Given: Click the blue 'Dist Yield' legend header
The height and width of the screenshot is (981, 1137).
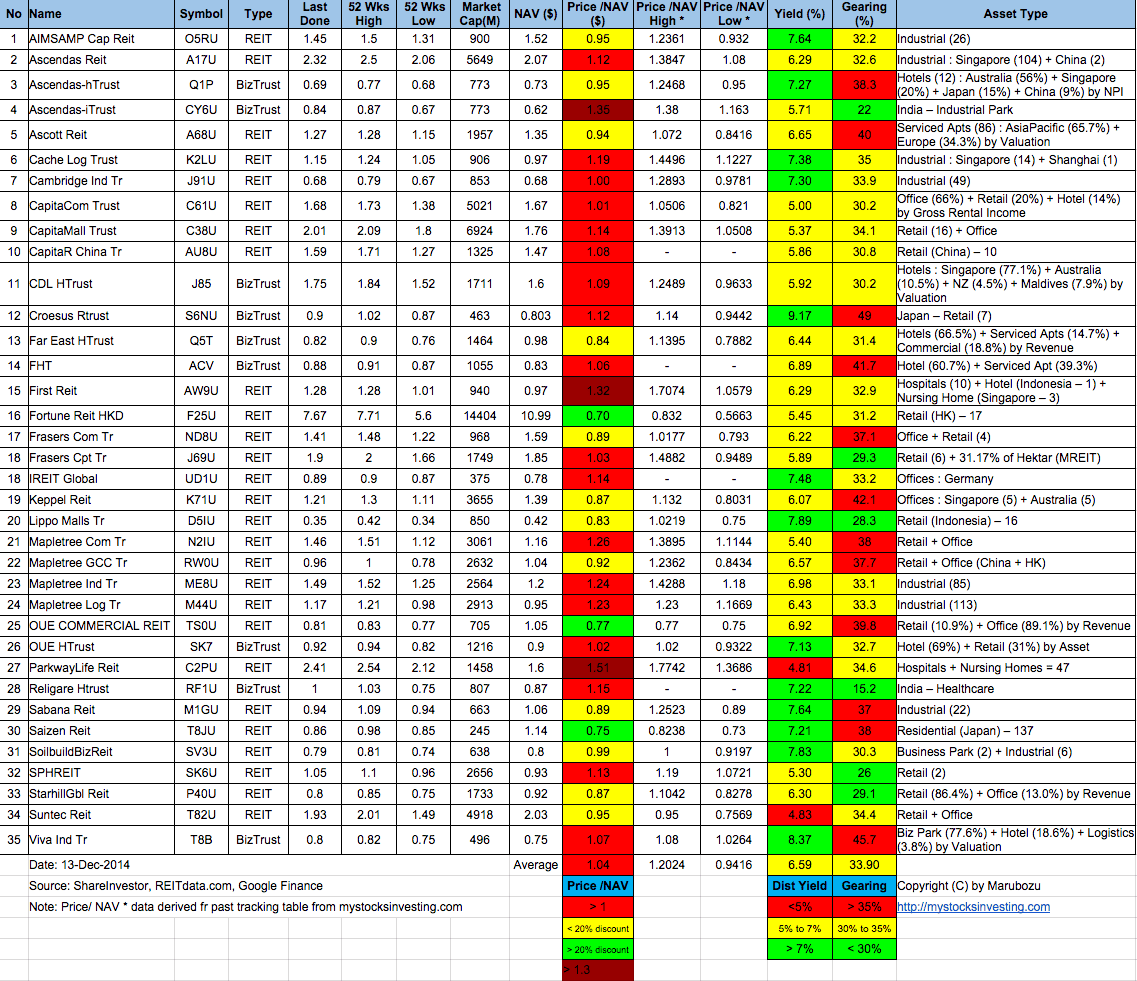Looking at the screenshot, I should (800, 886).
